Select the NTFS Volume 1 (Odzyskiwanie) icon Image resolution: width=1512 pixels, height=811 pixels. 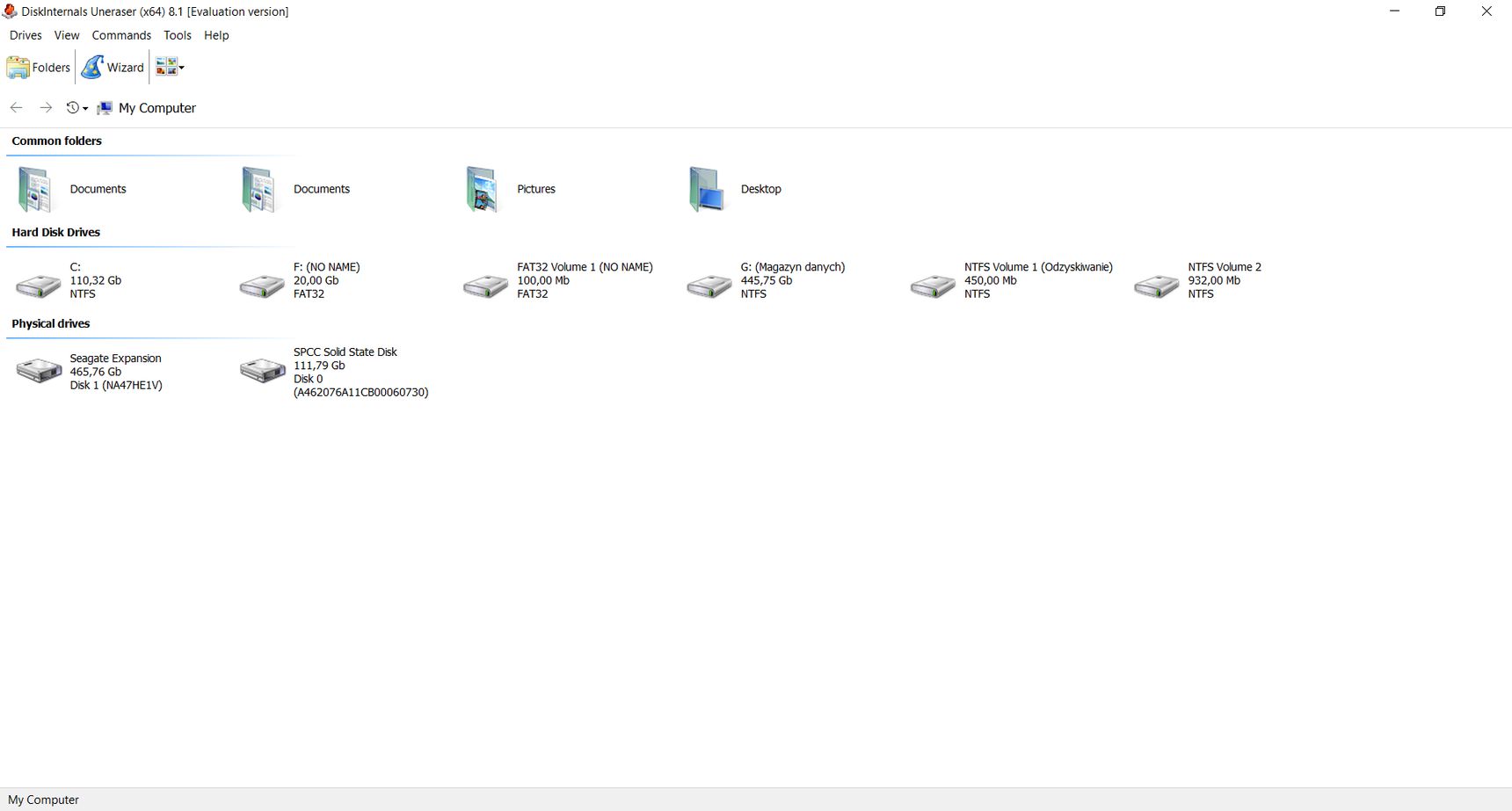pos(934,286)
